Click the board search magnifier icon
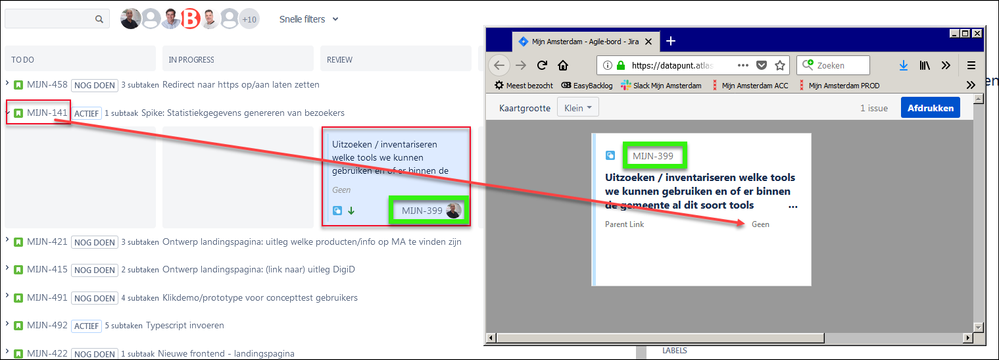The width and height of the screenshot is (999, 360). tap(99, 19)
